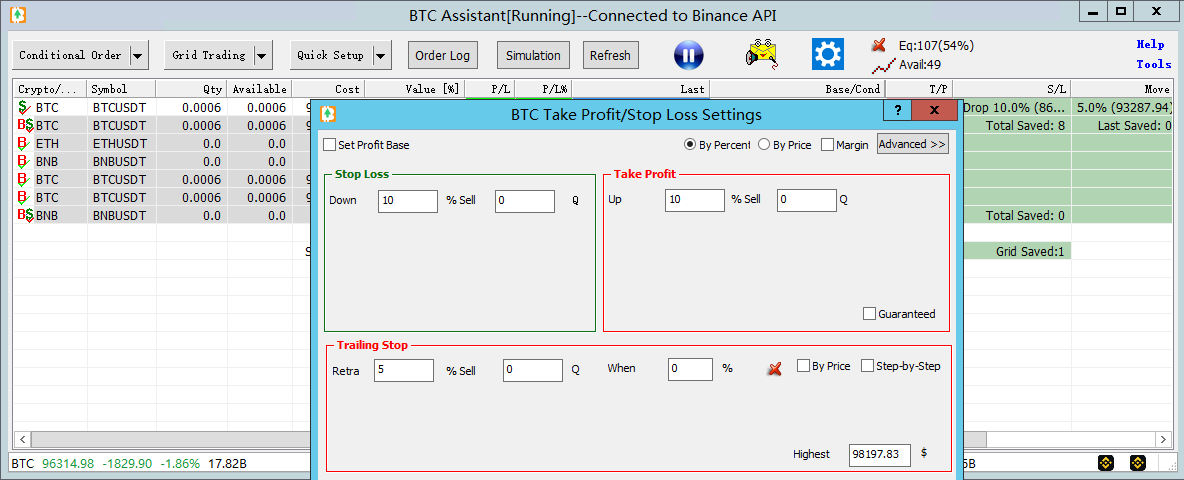Viewport: 1184px width, 480px height.
Task: Click the When percent field
Action: 690,369
